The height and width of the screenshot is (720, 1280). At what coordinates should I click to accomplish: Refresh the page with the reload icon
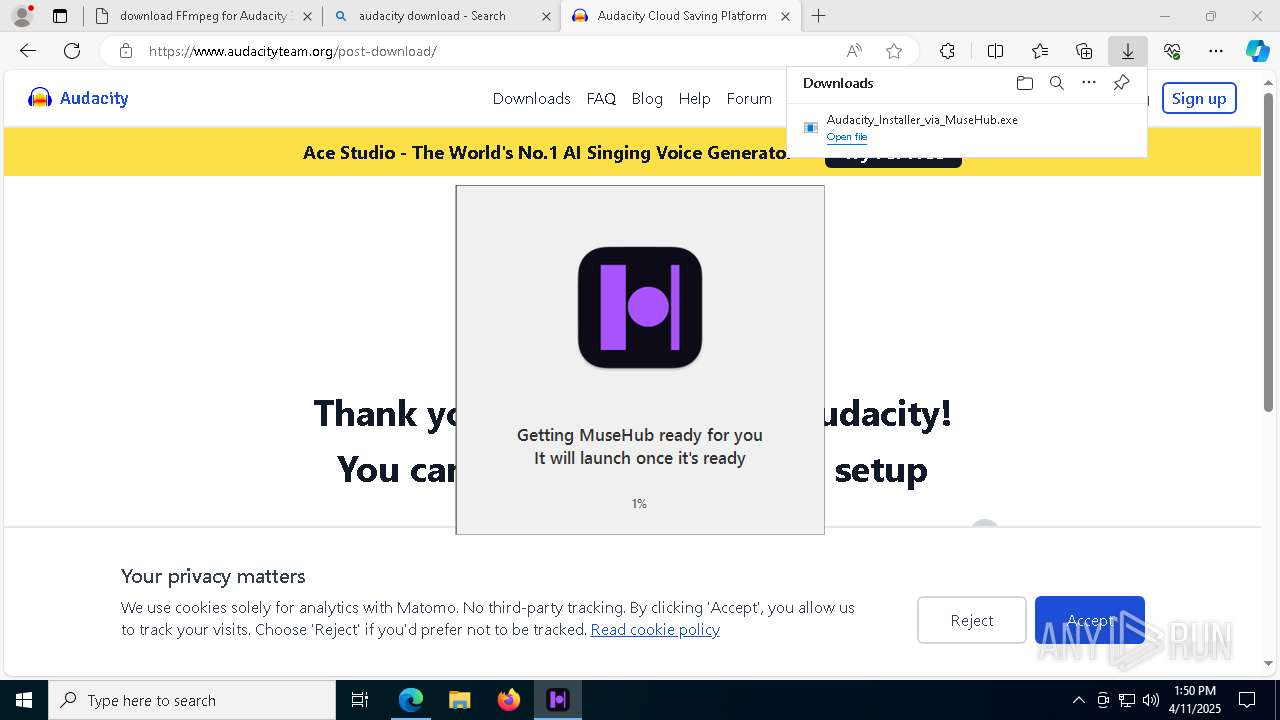pos(72,51)
